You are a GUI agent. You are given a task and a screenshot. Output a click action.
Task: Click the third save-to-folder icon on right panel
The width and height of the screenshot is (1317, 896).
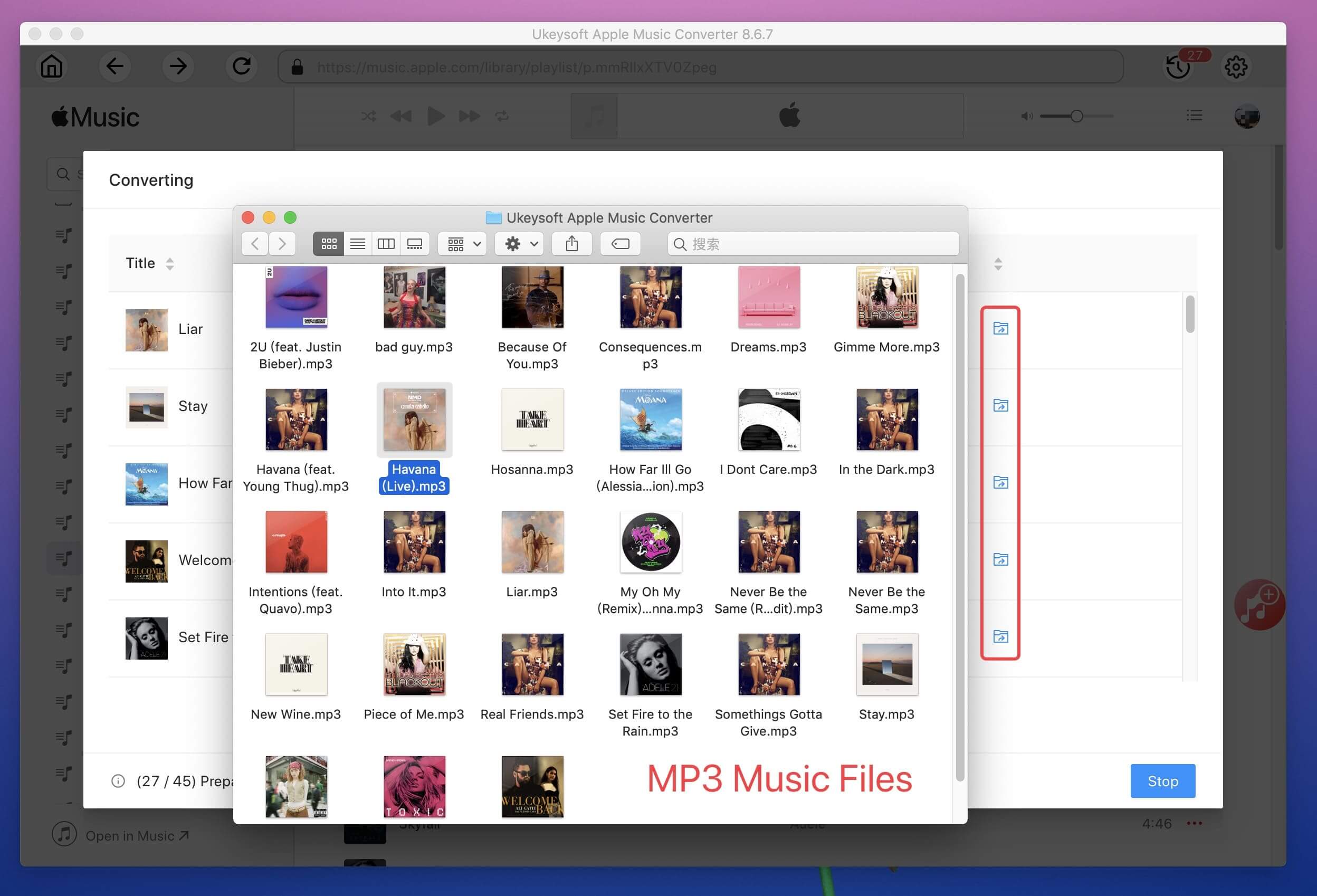pyautogui.click(x=999, y=482)
